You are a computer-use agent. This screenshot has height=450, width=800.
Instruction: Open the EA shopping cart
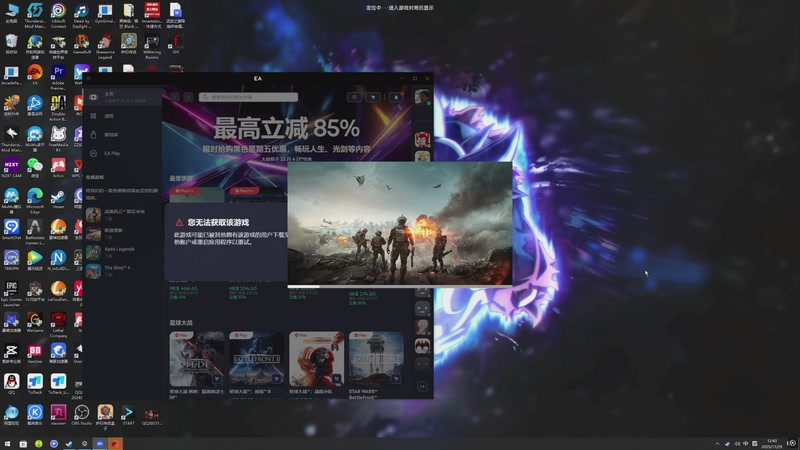(x=373, y=97)
